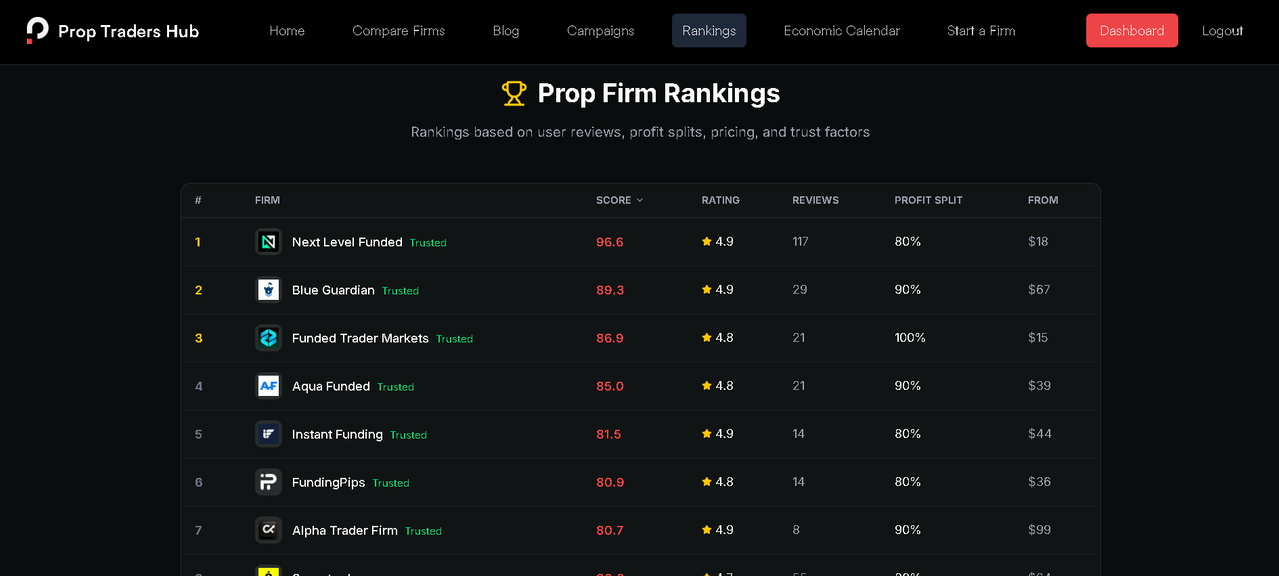Click the star icon in FundingPips row

(707, 481)
